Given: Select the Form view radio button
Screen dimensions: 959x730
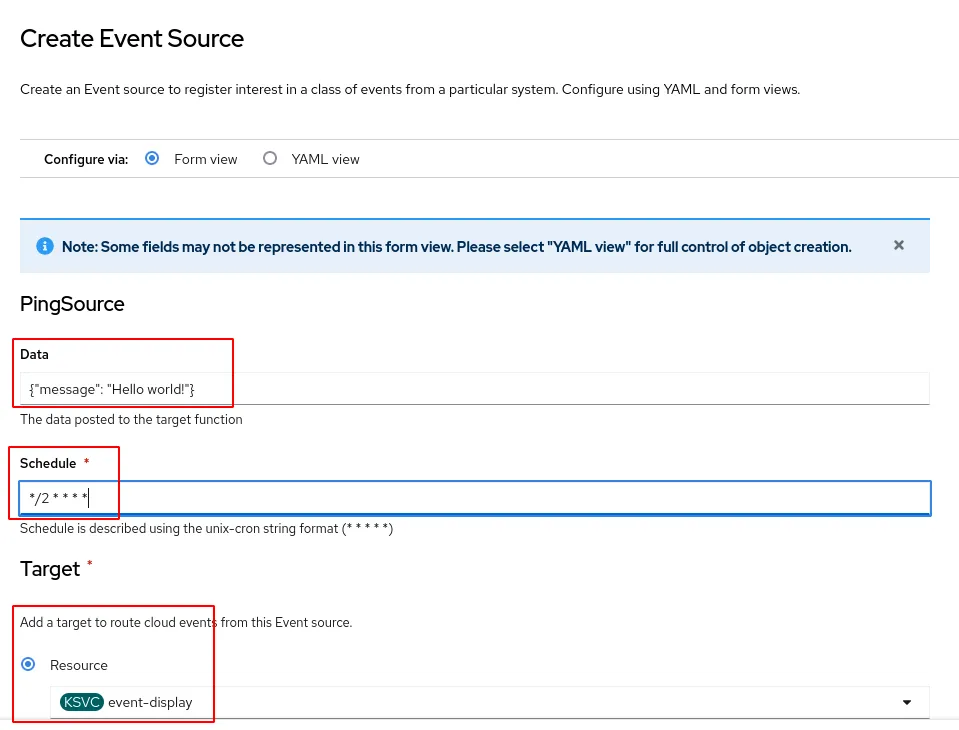Looking at the screenshot, I should click(152, 158).
